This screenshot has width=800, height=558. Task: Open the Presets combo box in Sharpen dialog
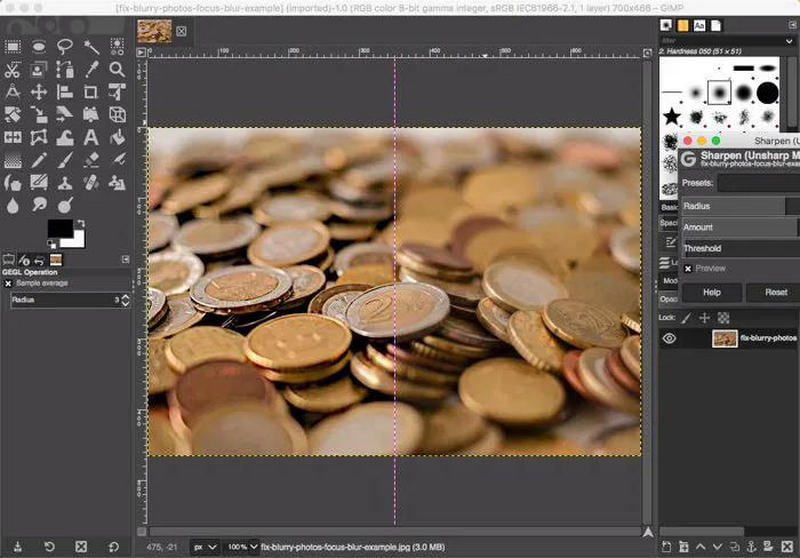point(759,183)
